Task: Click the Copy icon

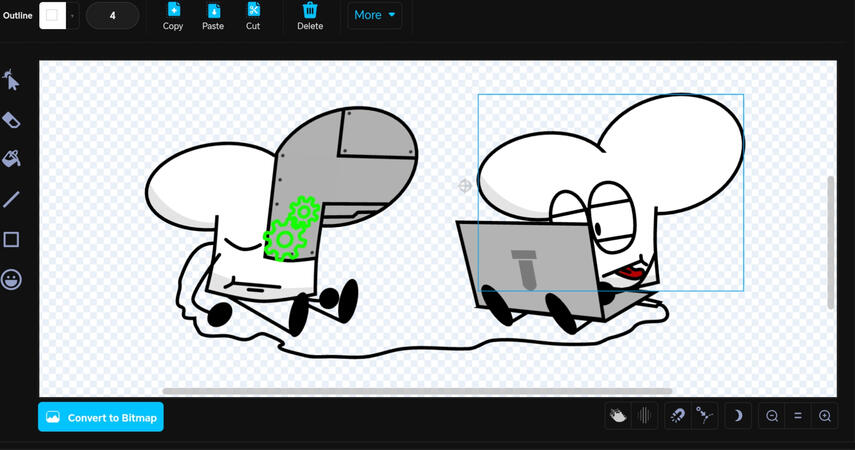Action: [x=173, y=15]
